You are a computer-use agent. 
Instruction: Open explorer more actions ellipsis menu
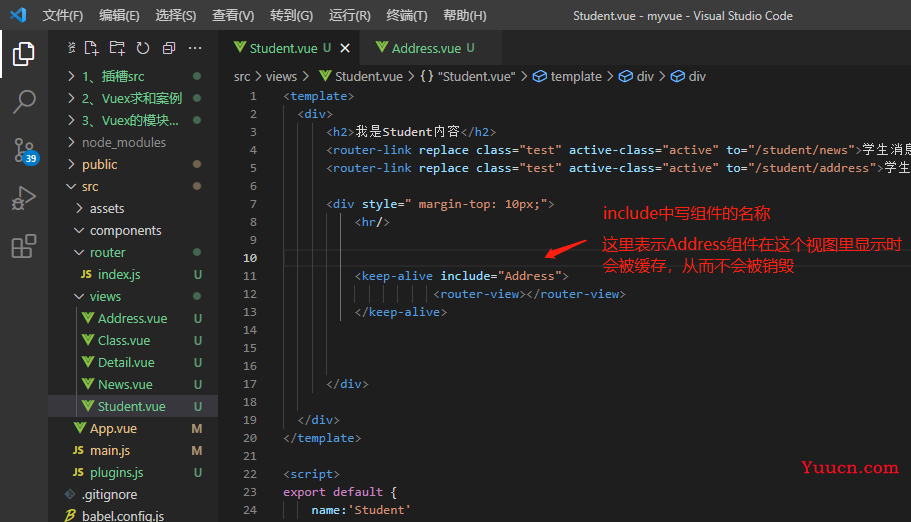coord(195,48)
